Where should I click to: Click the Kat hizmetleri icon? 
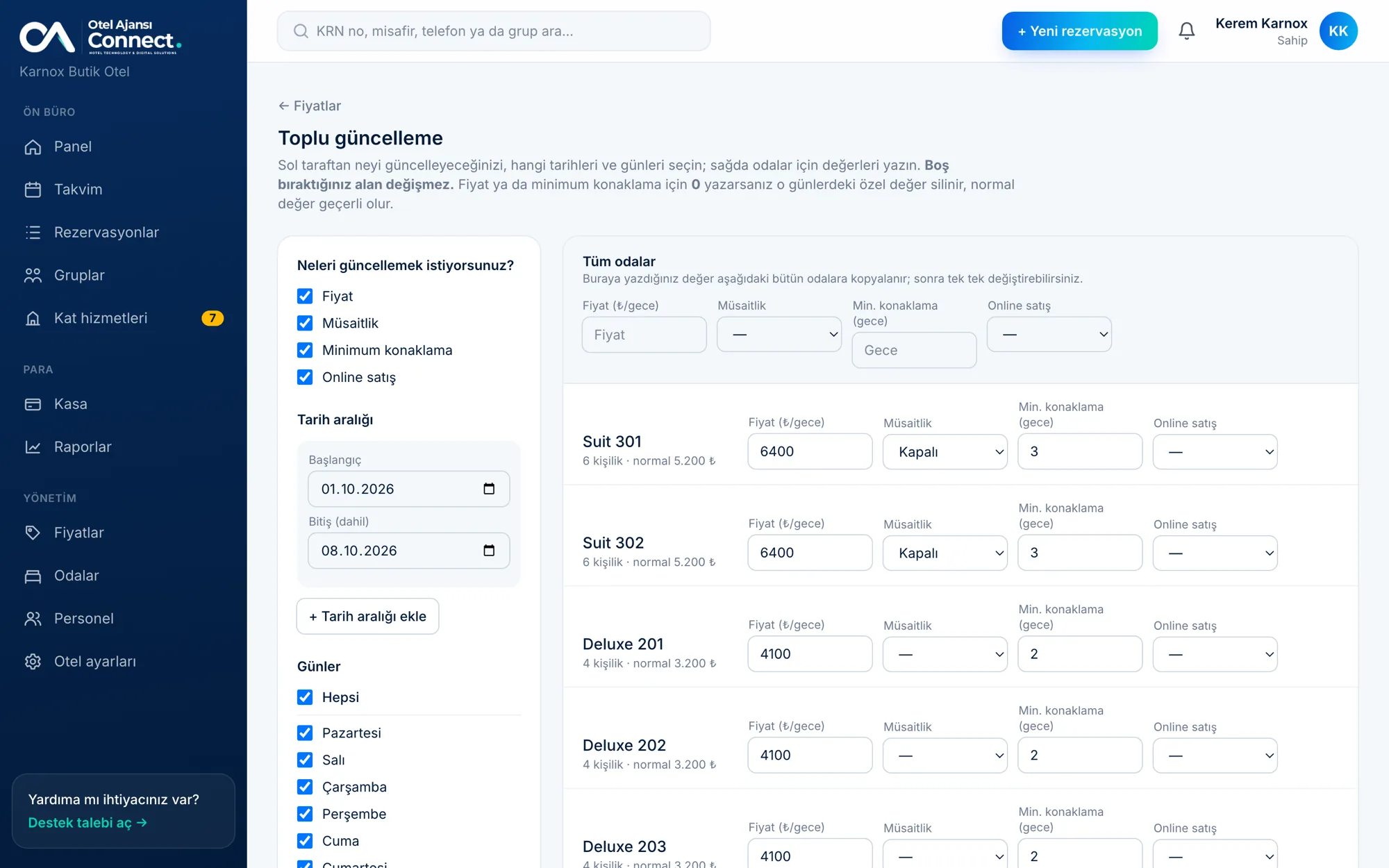click(33, 318)
